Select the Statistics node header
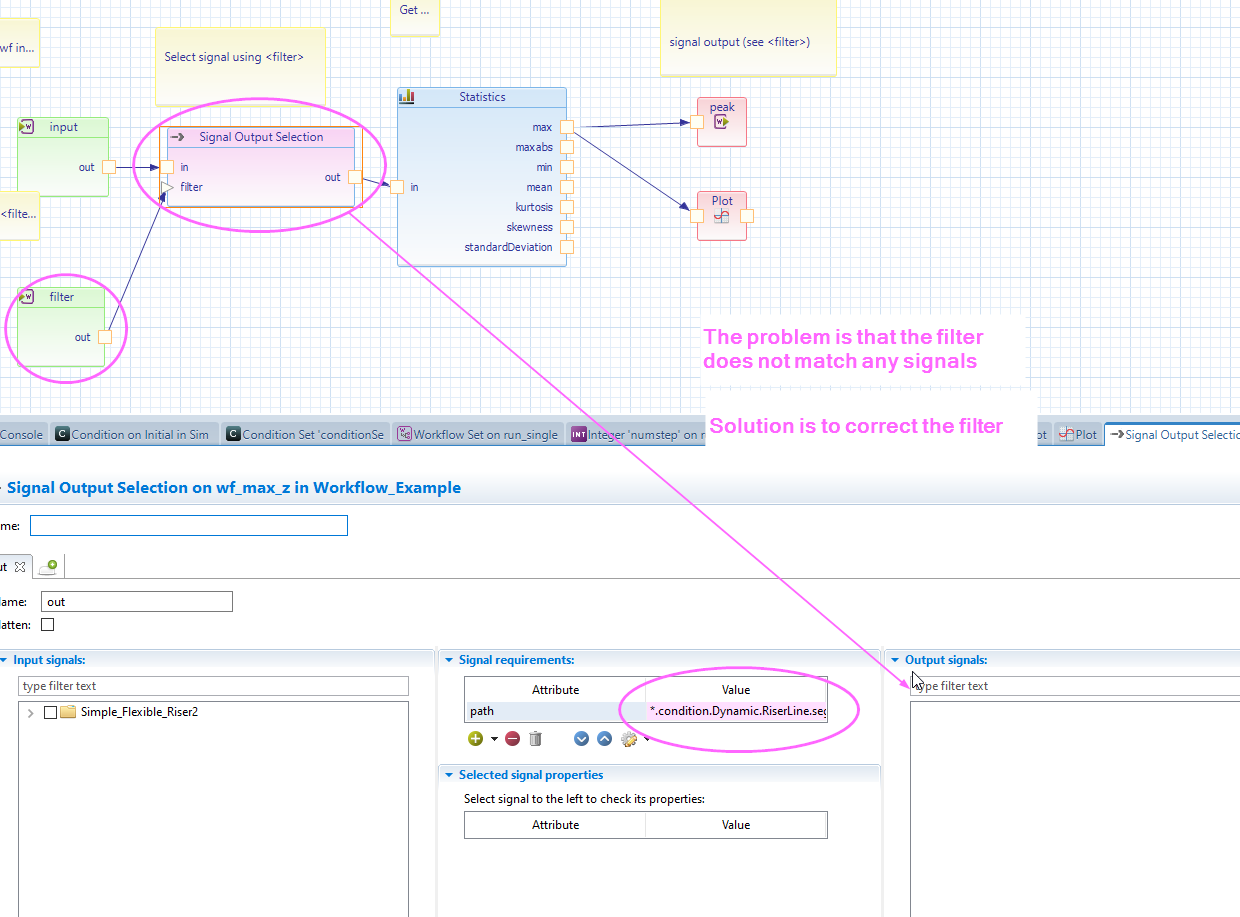The image size is (1240, 917). 482,97
